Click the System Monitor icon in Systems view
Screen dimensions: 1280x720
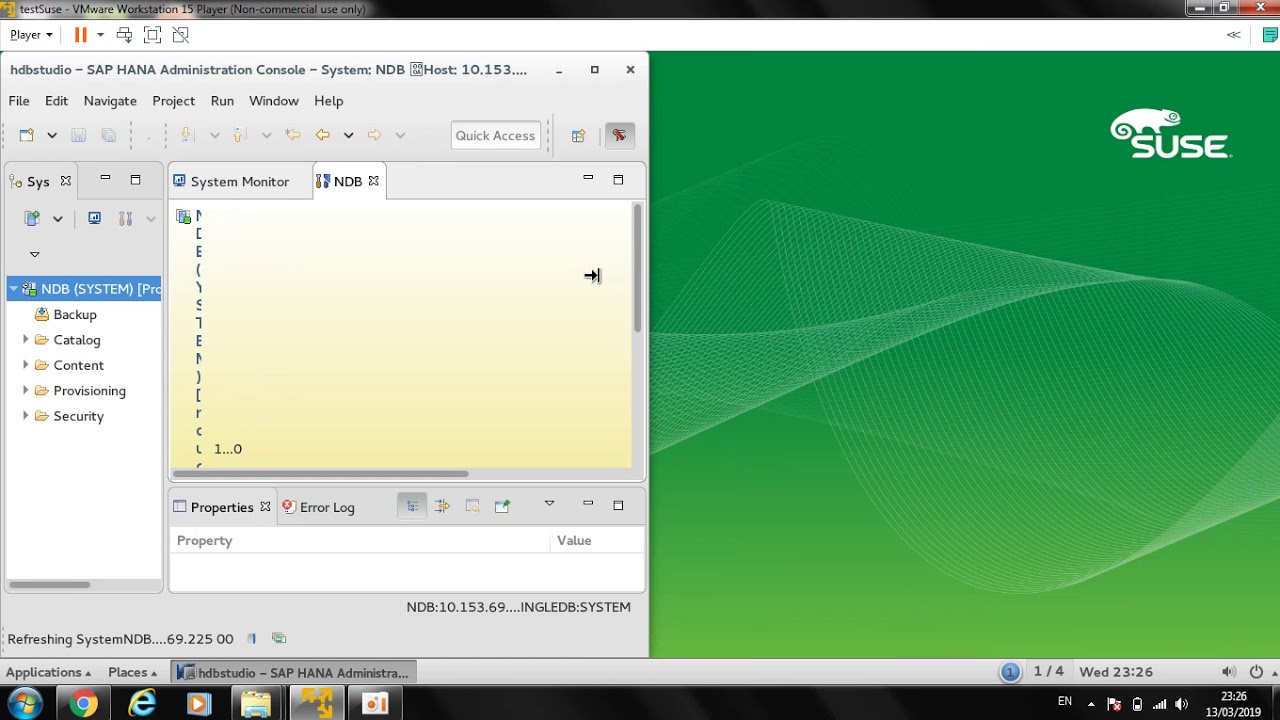pyautogui.click(x=94, y=218)
